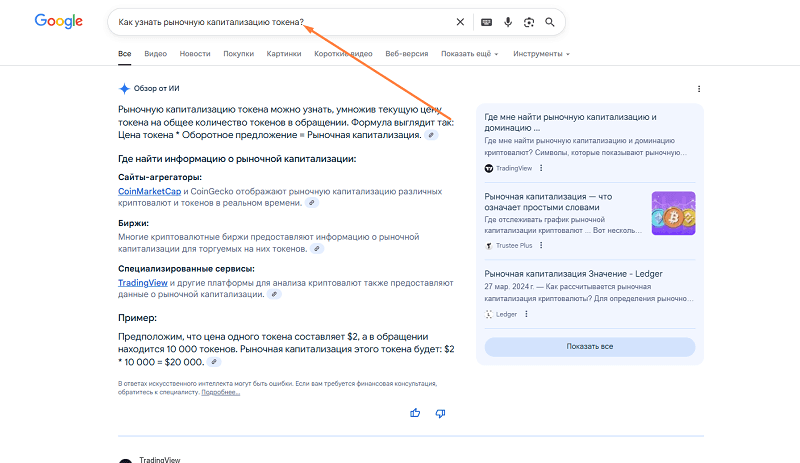Open the 'Подробнее...' disclaimer link

[x=220, y=392]
